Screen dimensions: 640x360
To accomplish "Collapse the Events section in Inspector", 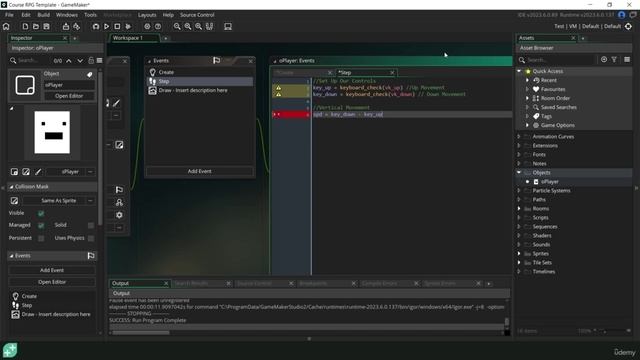I will coord(11,256).
